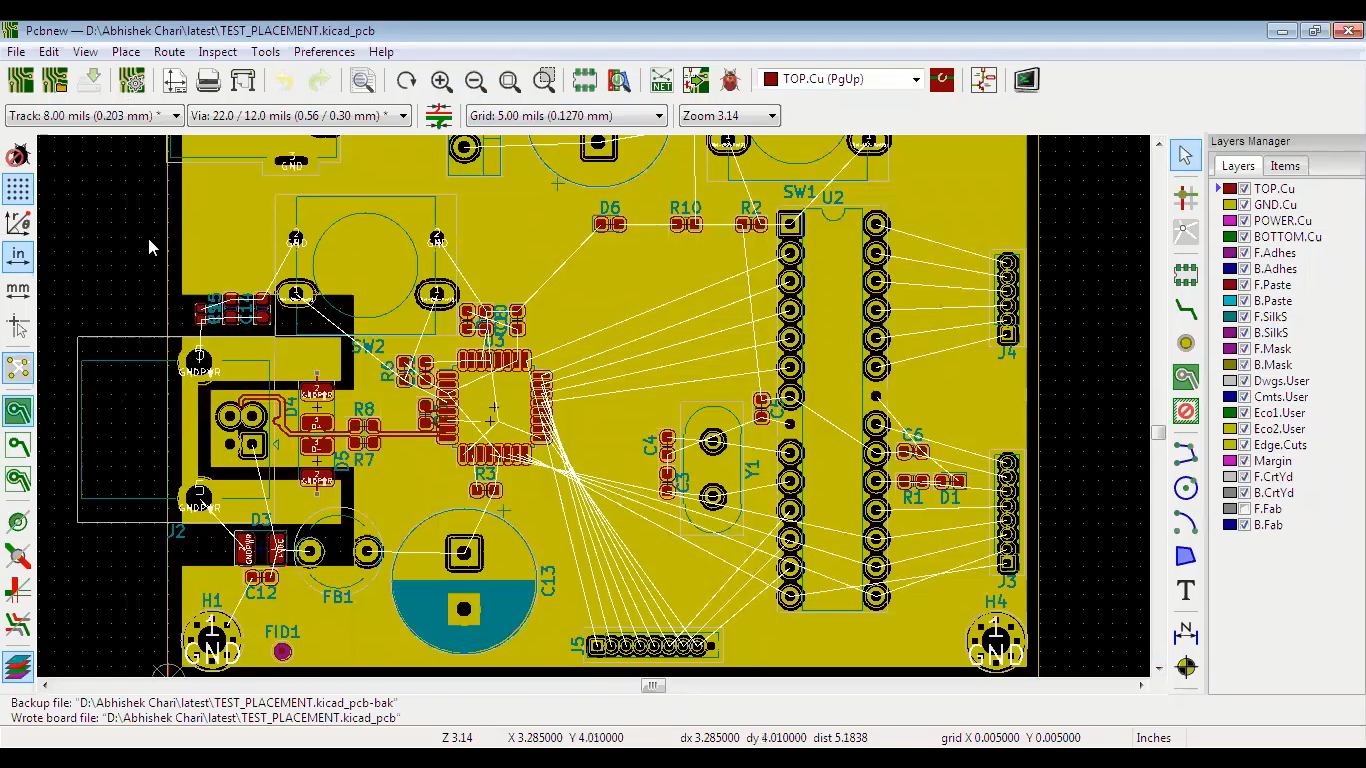
Task: Switch to the Layers tab
Action: click(1238, 166)
